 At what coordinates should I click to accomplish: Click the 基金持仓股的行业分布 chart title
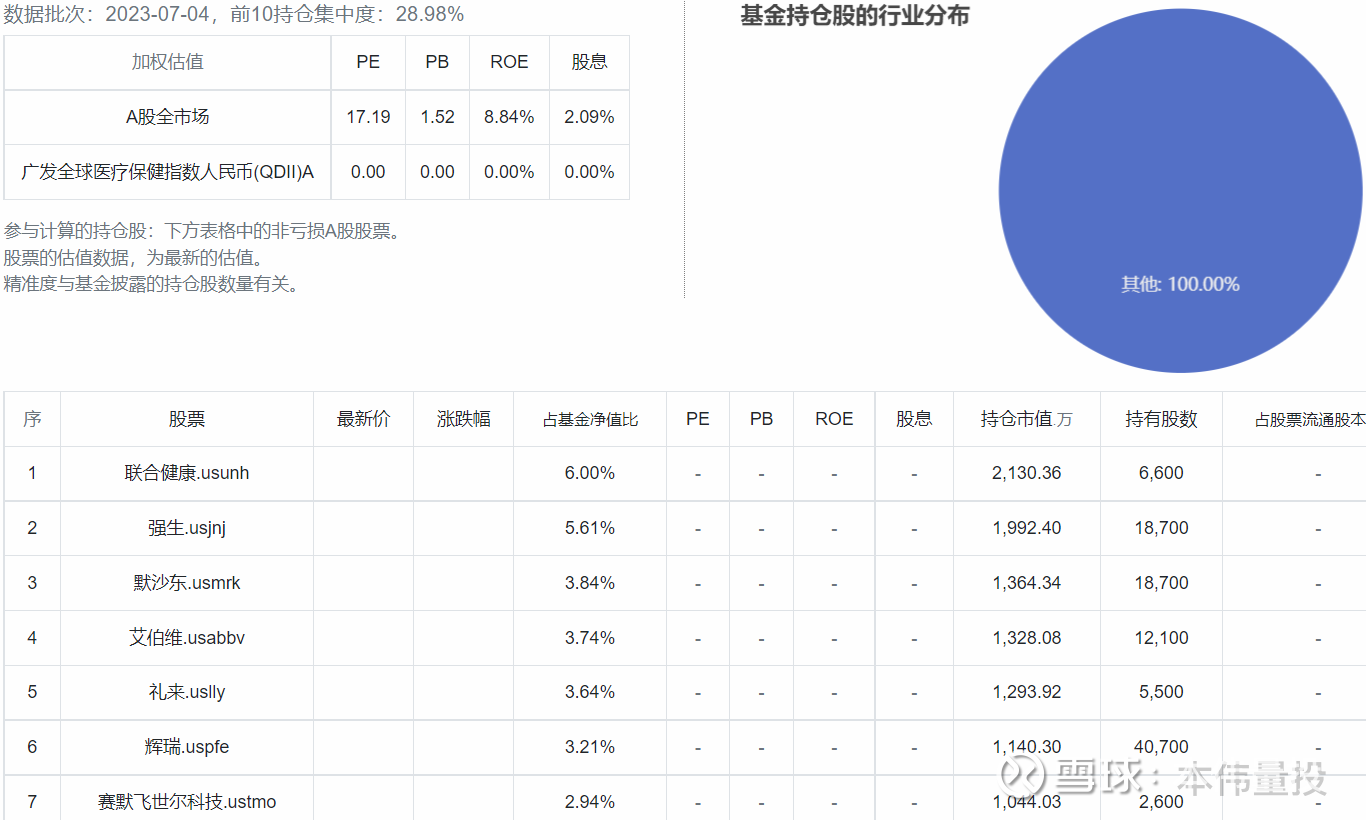click(855, 16)
